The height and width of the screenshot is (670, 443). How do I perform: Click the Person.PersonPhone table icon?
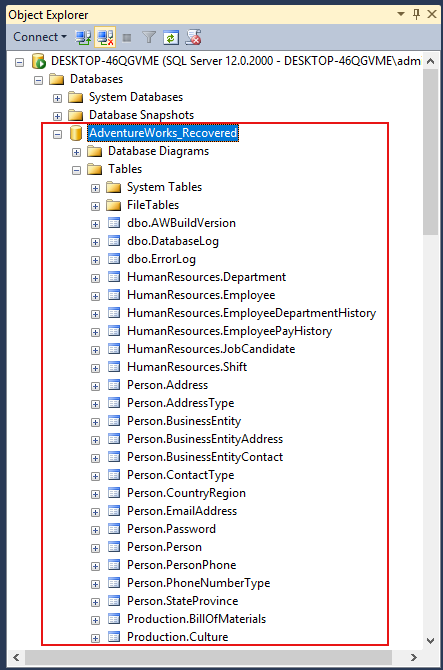click(x=114, y=565)
